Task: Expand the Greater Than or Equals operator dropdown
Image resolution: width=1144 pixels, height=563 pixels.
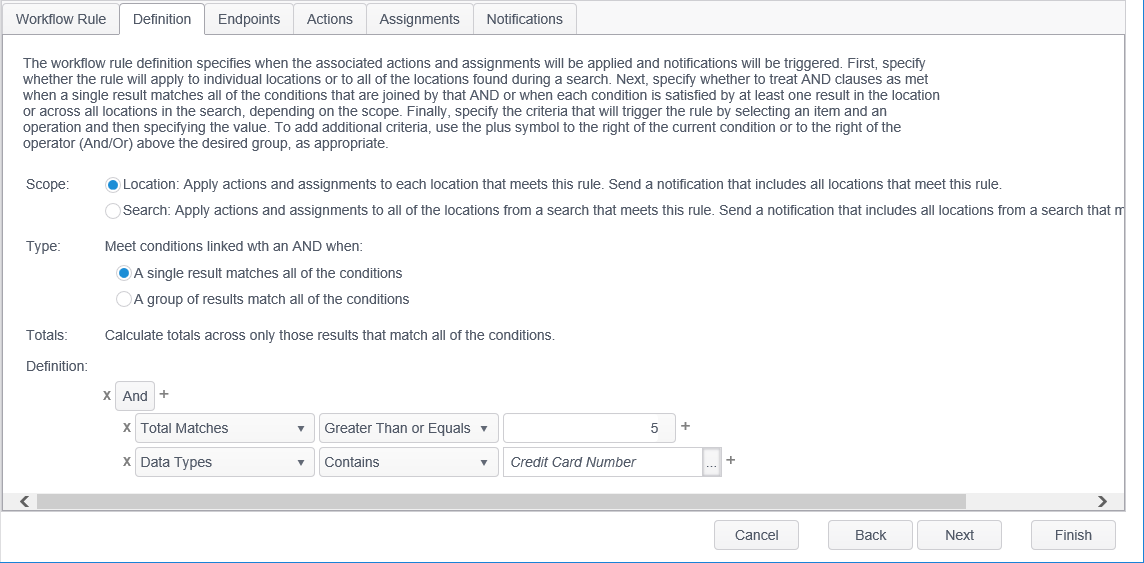Action: coord(408,428)
